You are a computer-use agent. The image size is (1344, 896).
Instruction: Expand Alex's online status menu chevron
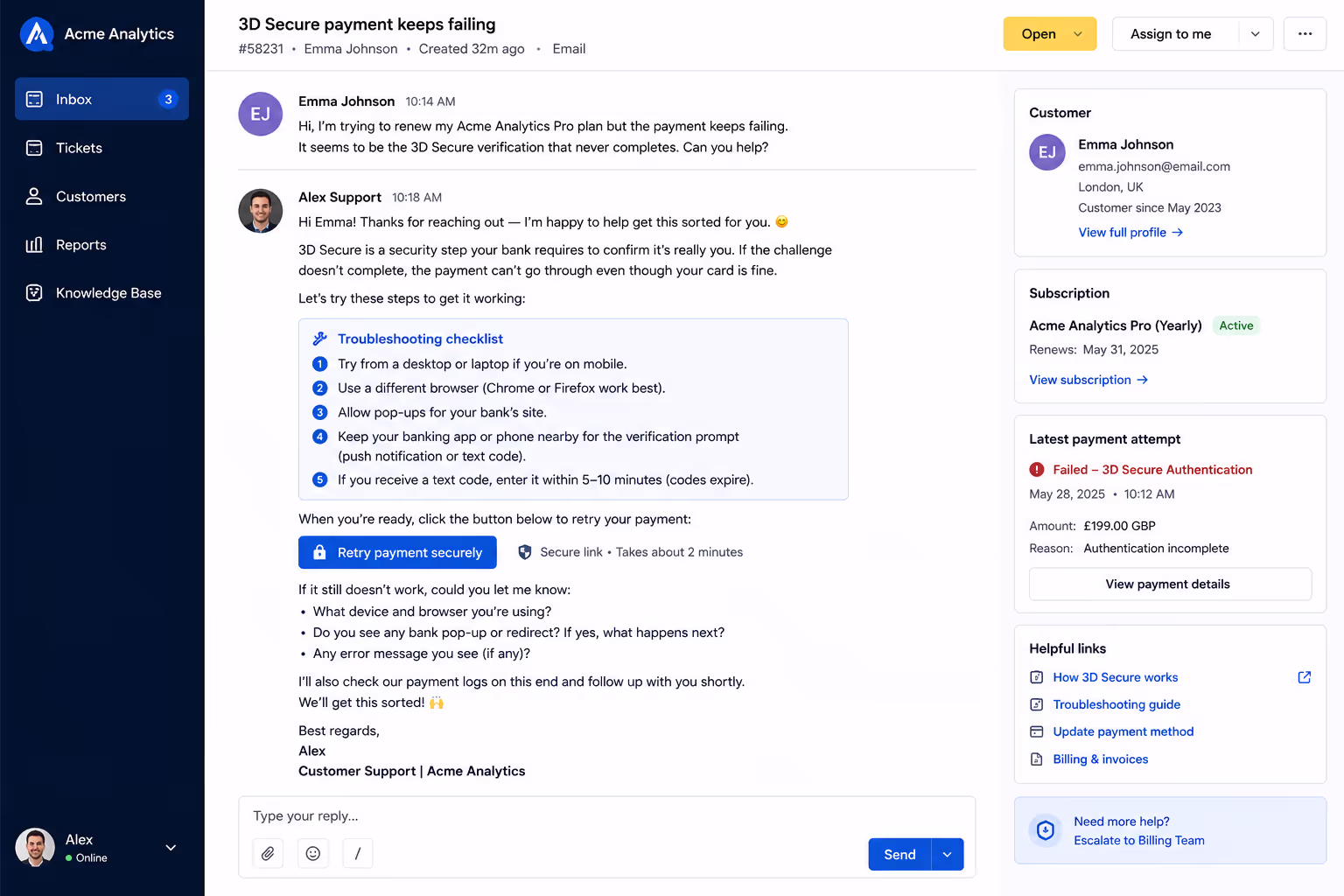tap(171, 848)
